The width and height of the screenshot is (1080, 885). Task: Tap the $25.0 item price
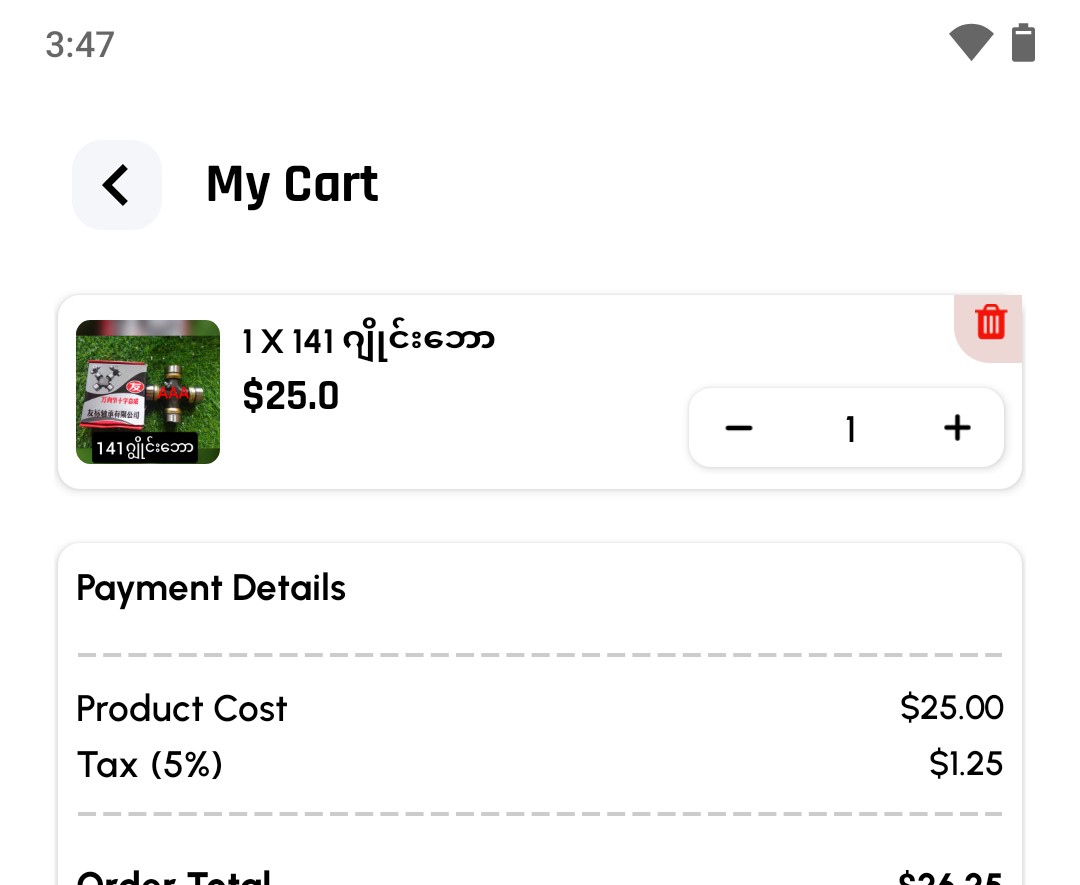click(x=291, y=396)
